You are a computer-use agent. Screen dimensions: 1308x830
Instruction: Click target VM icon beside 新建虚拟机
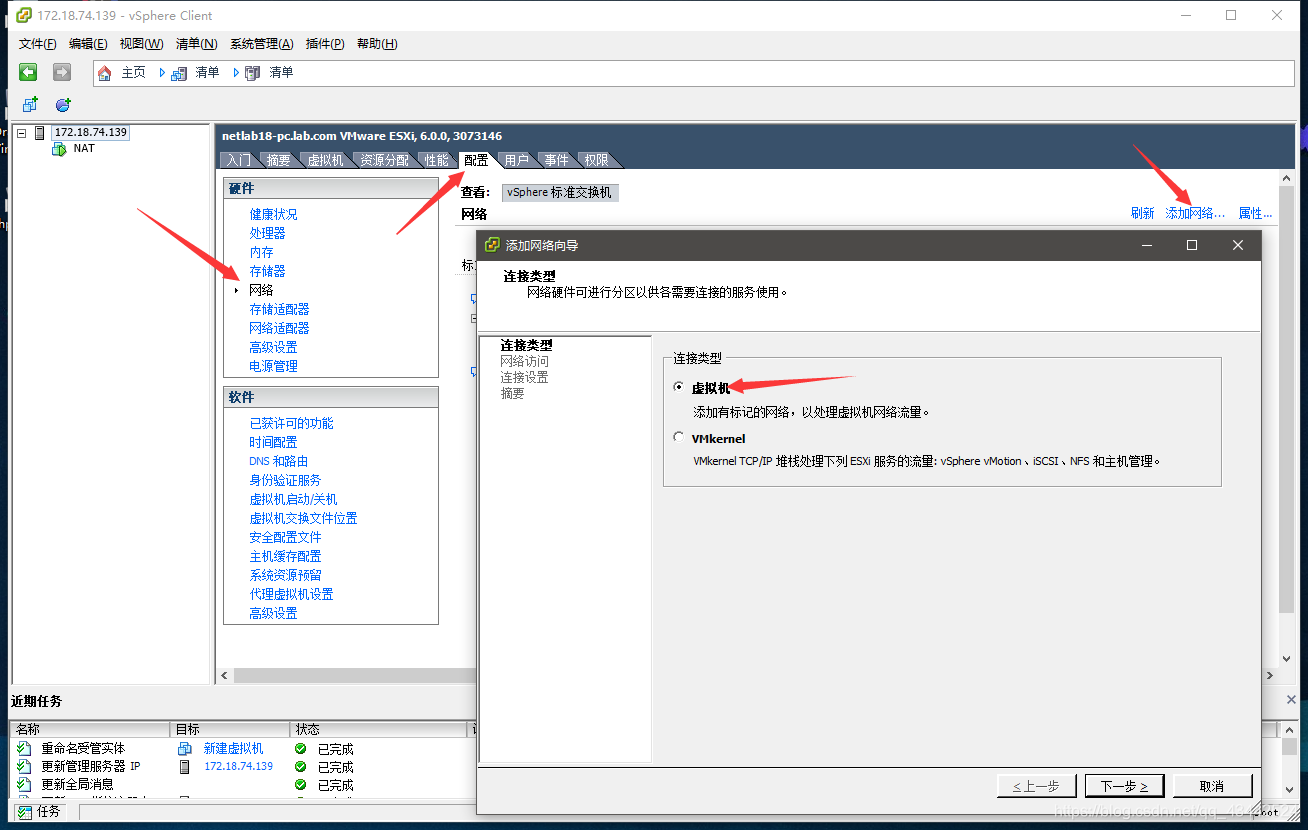click(184, 748)
